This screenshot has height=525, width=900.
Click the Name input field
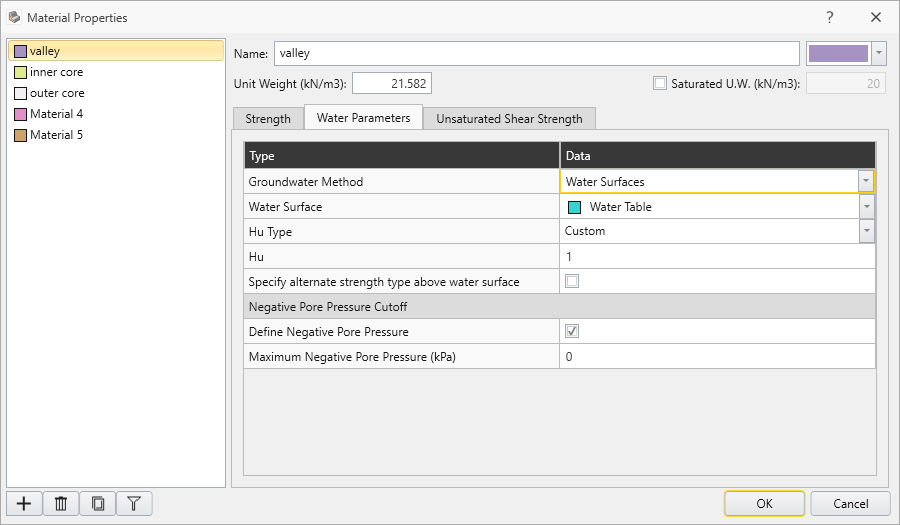[537, 53]
